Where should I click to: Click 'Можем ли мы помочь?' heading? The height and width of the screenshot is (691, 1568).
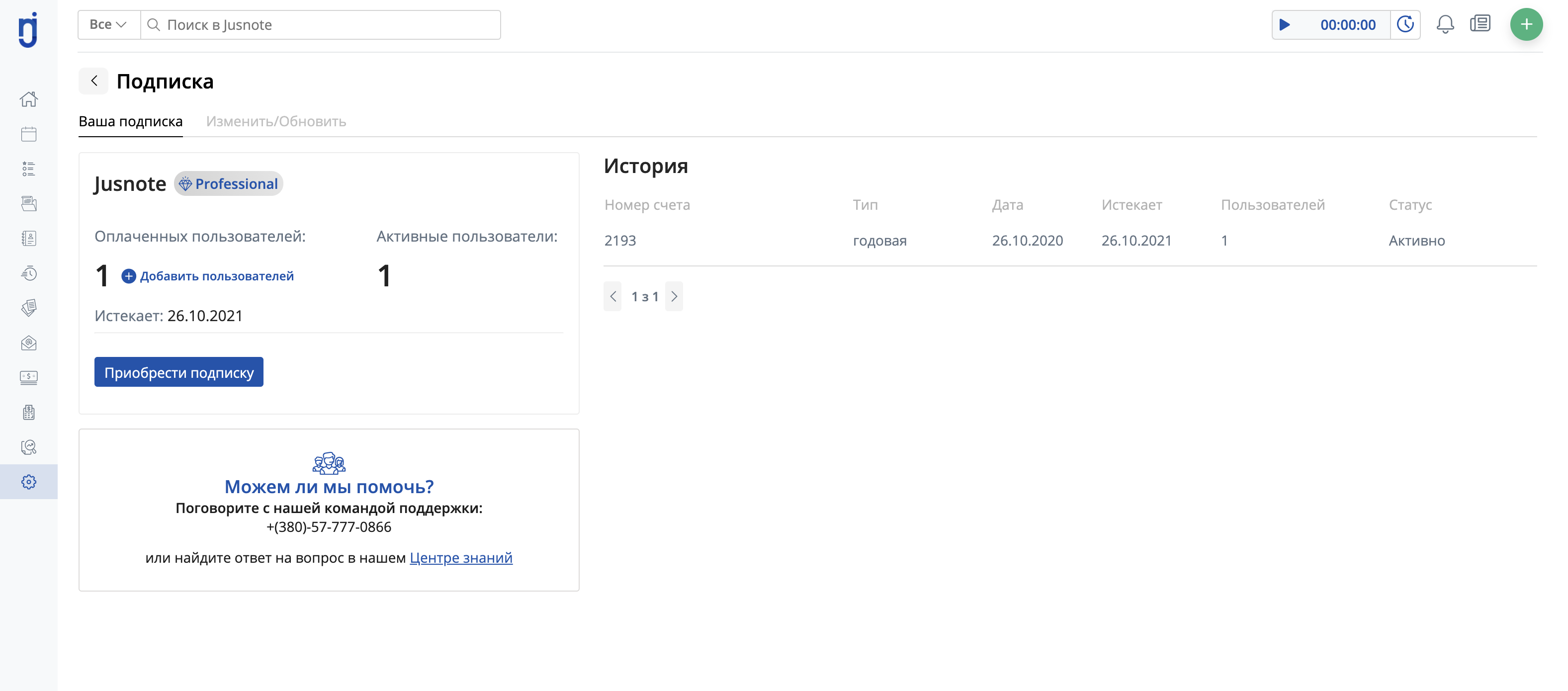point(329,487)
